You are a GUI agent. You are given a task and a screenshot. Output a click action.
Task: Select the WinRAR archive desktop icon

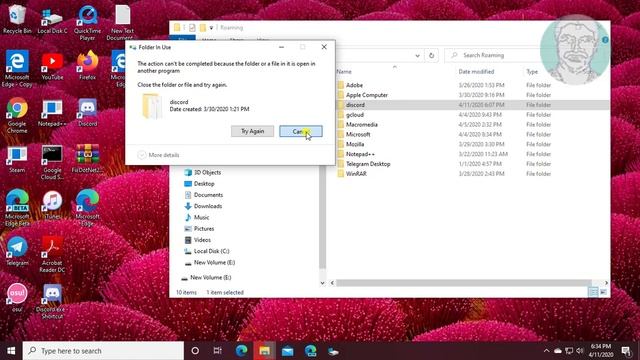click(x=87, y=159)
